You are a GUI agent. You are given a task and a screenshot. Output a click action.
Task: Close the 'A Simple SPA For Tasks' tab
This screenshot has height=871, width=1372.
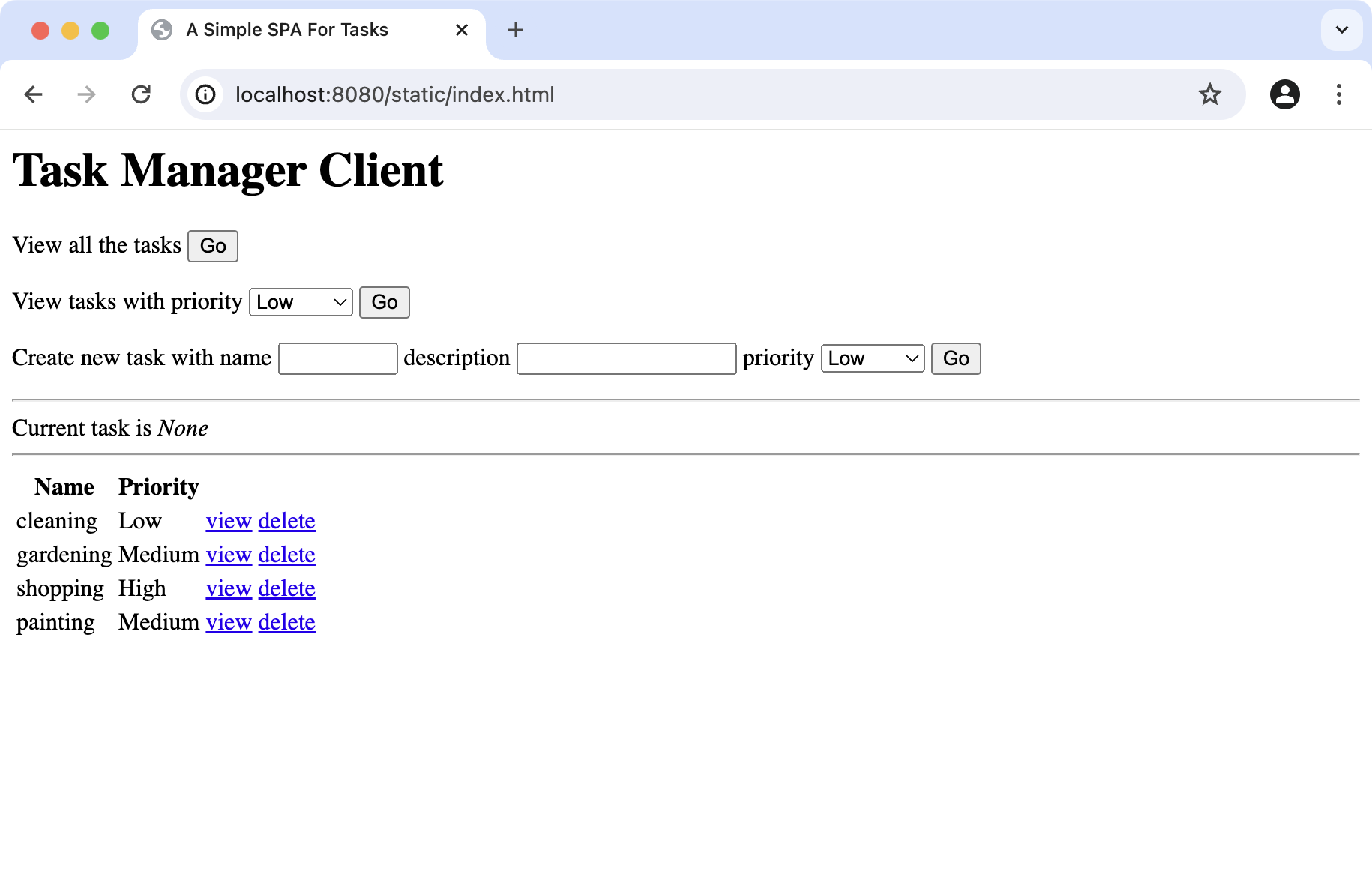(462, 30)
